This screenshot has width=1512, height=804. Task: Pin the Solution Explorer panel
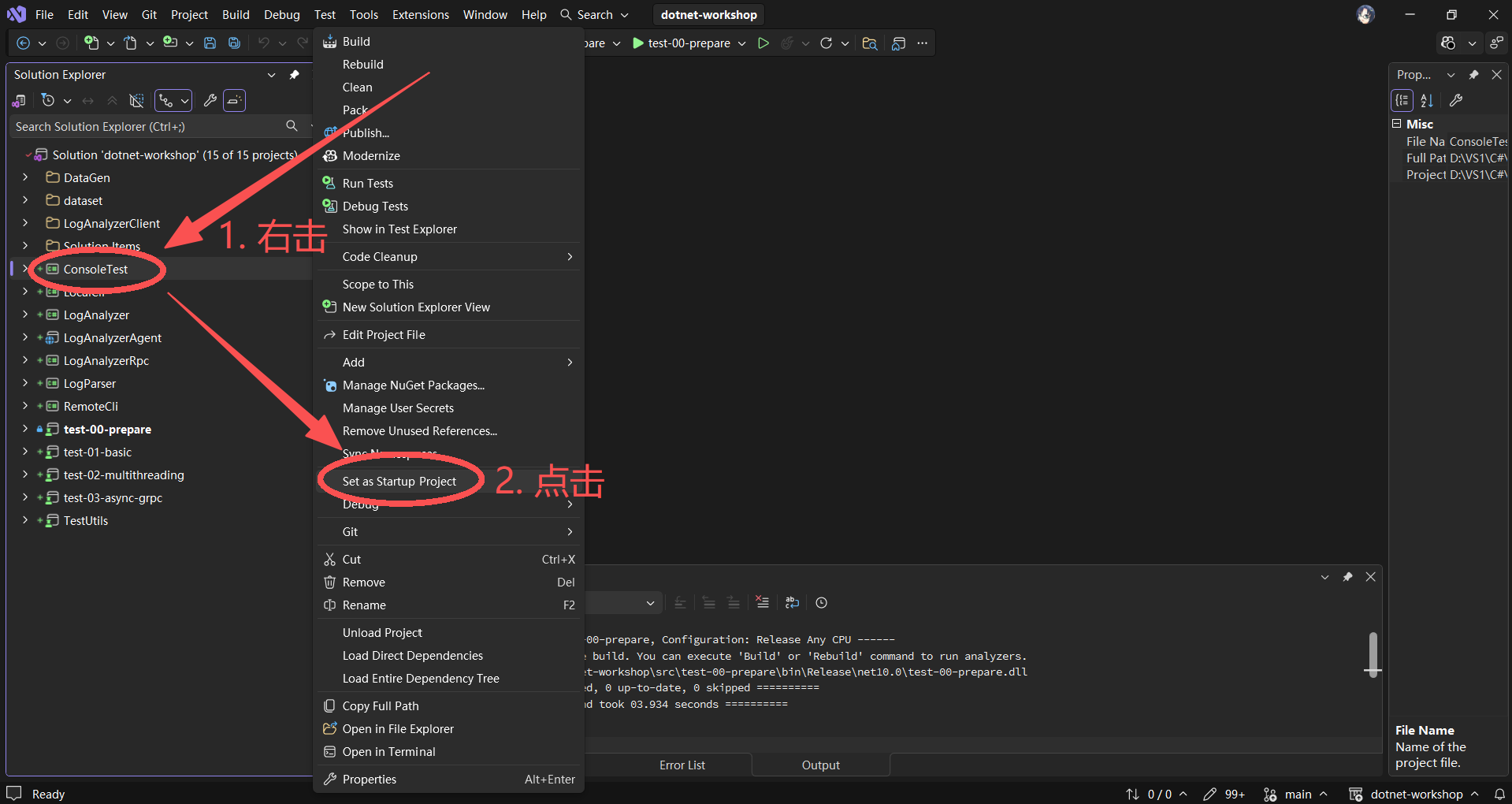pyautogui.click(x=294, y=75)
